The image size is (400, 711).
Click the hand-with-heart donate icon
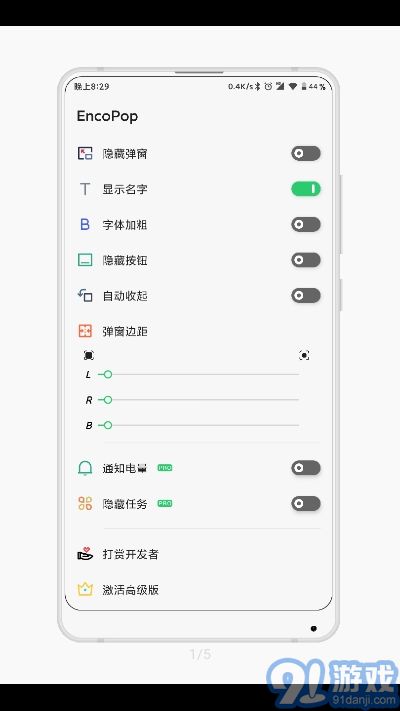coord(85,554)
